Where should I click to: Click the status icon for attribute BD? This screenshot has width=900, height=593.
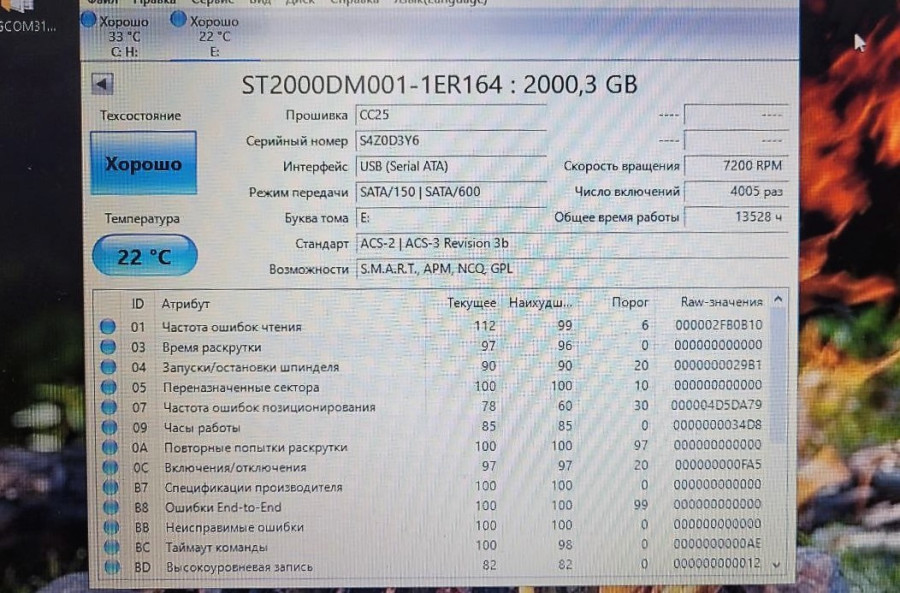click(112, 567)
